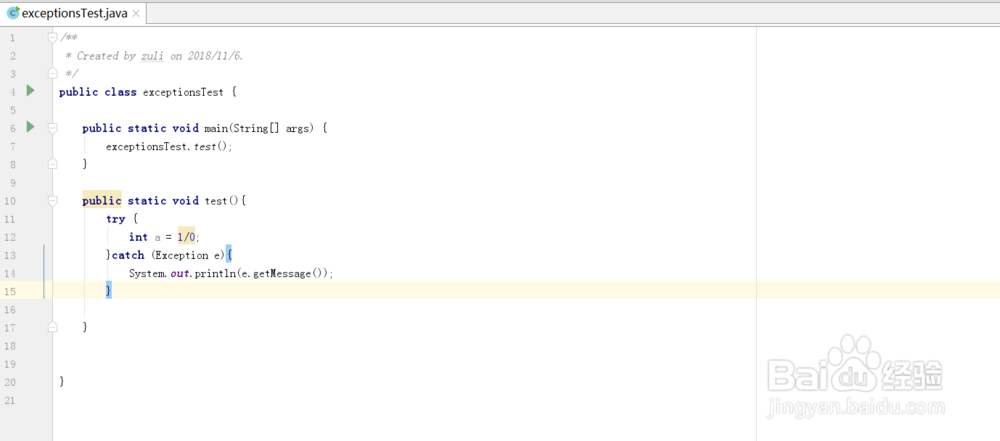Click run arrow beside class exceptionsTest
The width and height of the screenshot is (1000, 441).
[30, 91]
